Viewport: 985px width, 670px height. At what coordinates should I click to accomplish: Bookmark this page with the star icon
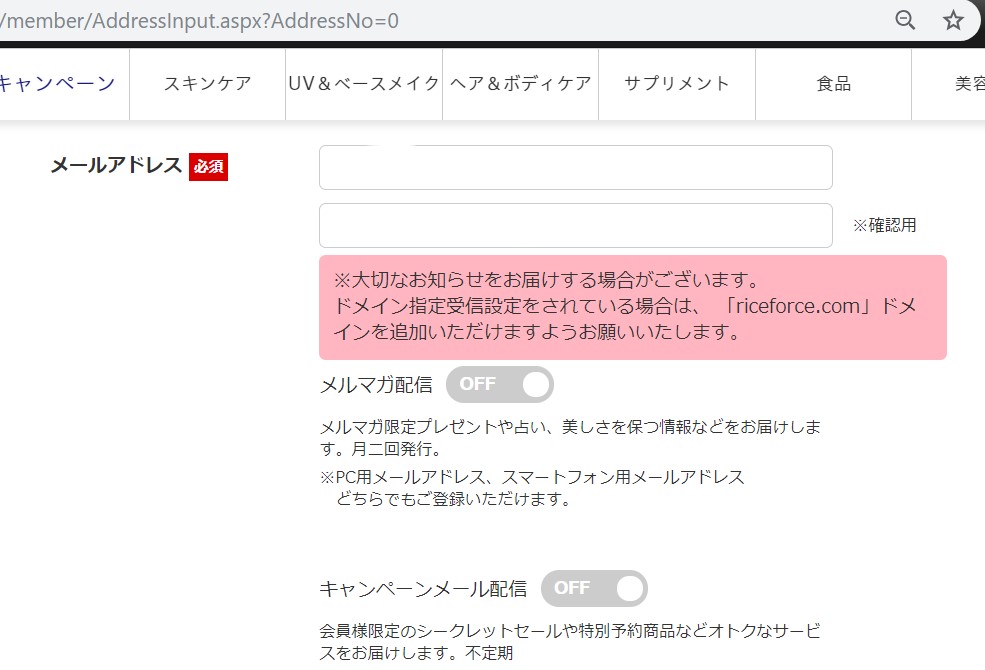tap(953, 20)
